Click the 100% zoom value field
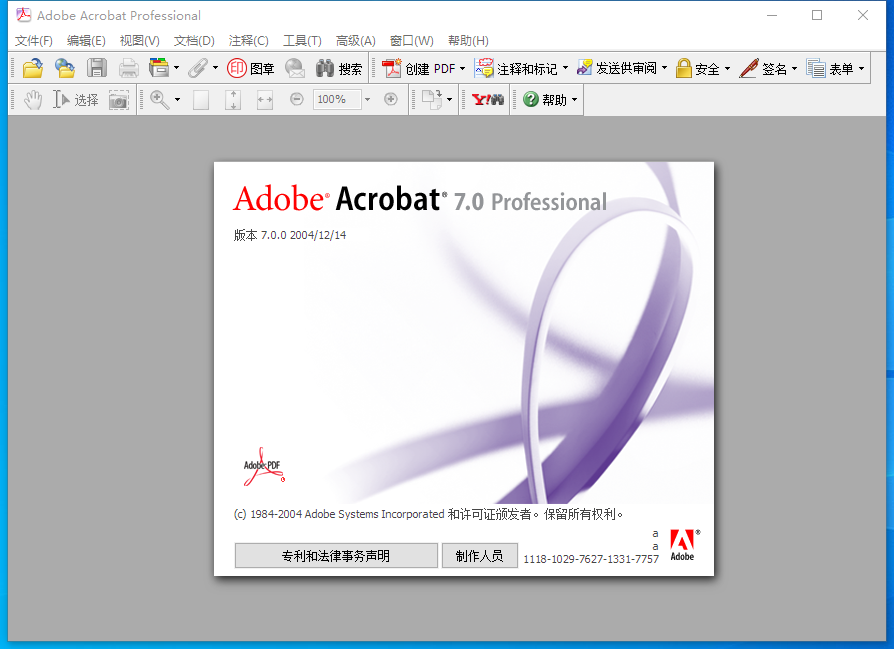Screen dimensions: 894x649 336,99
